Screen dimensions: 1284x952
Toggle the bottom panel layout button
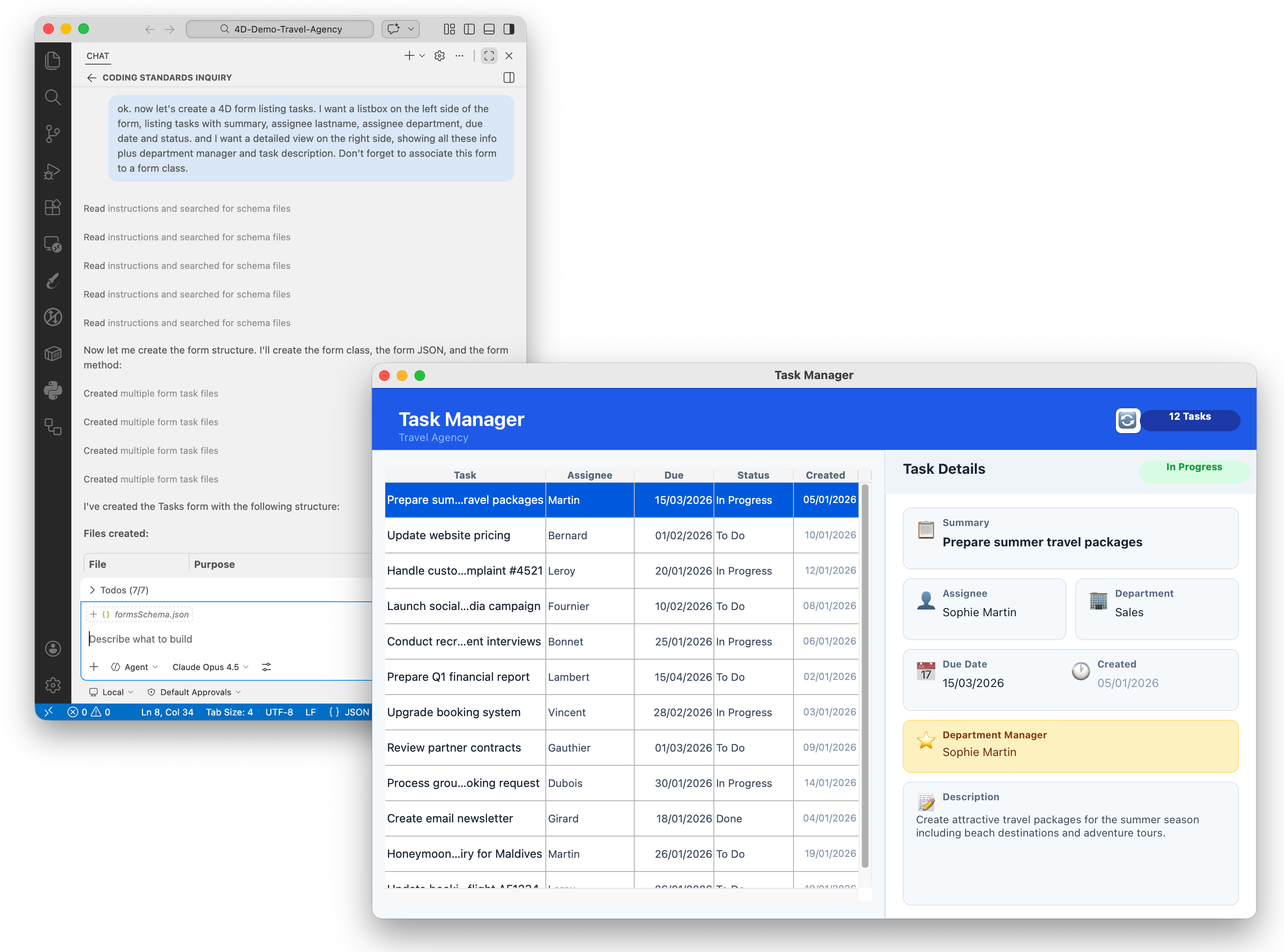tap(489, 29)
